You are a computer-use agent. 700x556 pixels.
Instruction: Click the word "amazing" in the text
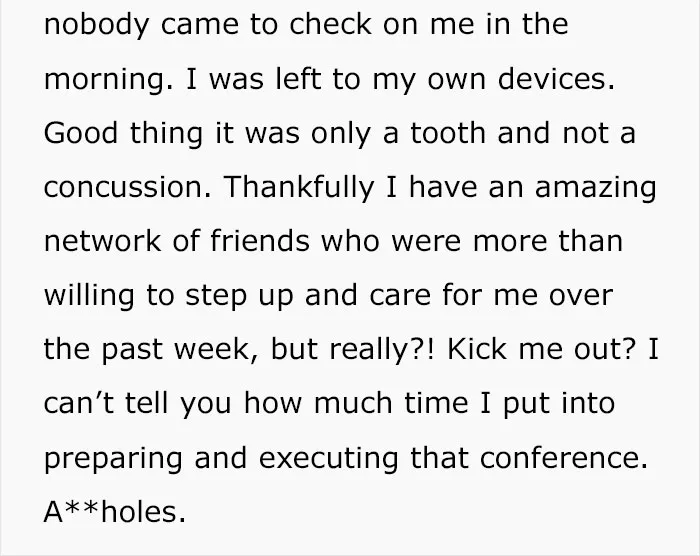pos(596,186)
